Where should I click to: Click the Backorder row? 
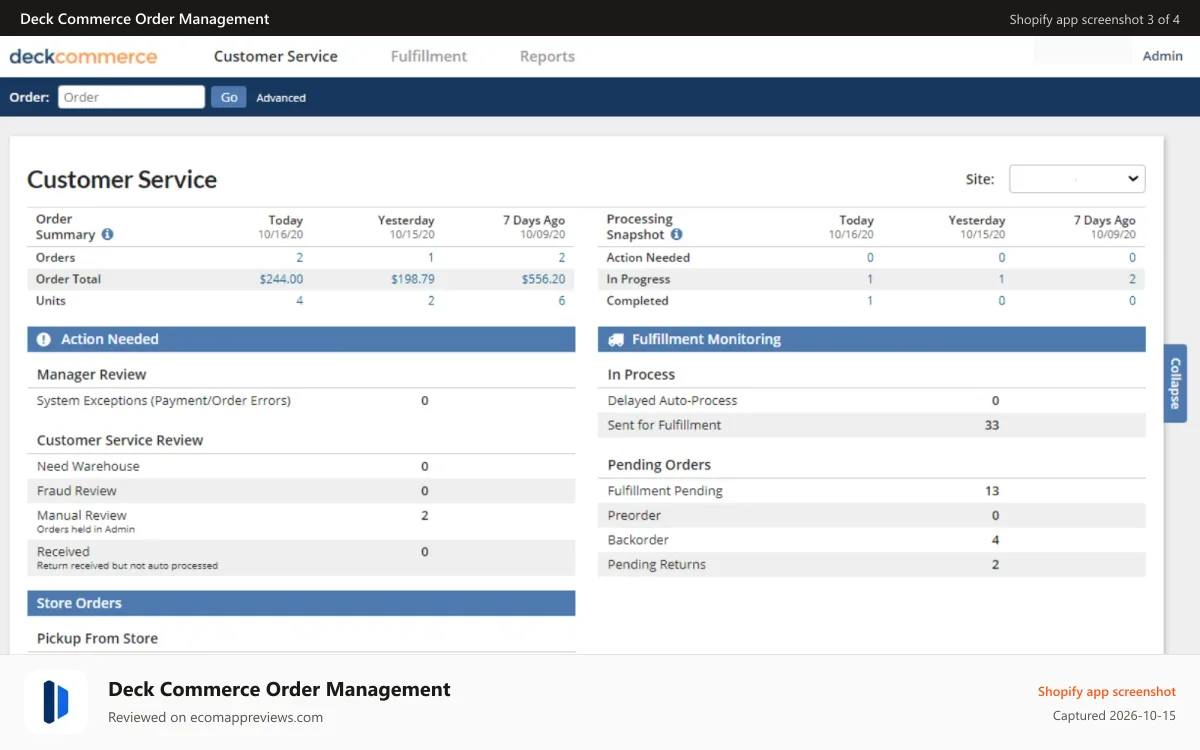(872, 540)
